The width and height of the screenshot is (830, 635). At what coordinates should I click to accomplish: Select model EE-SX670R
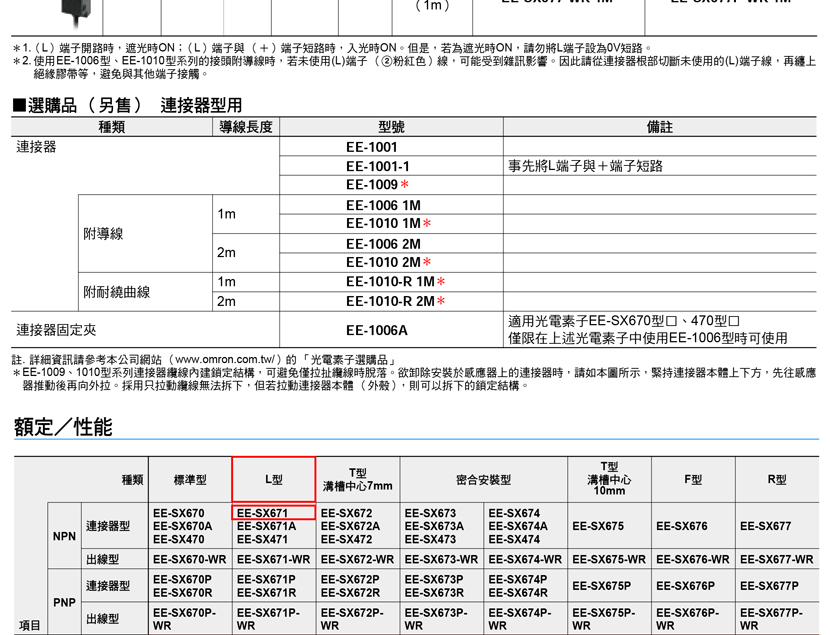(183, 593)
